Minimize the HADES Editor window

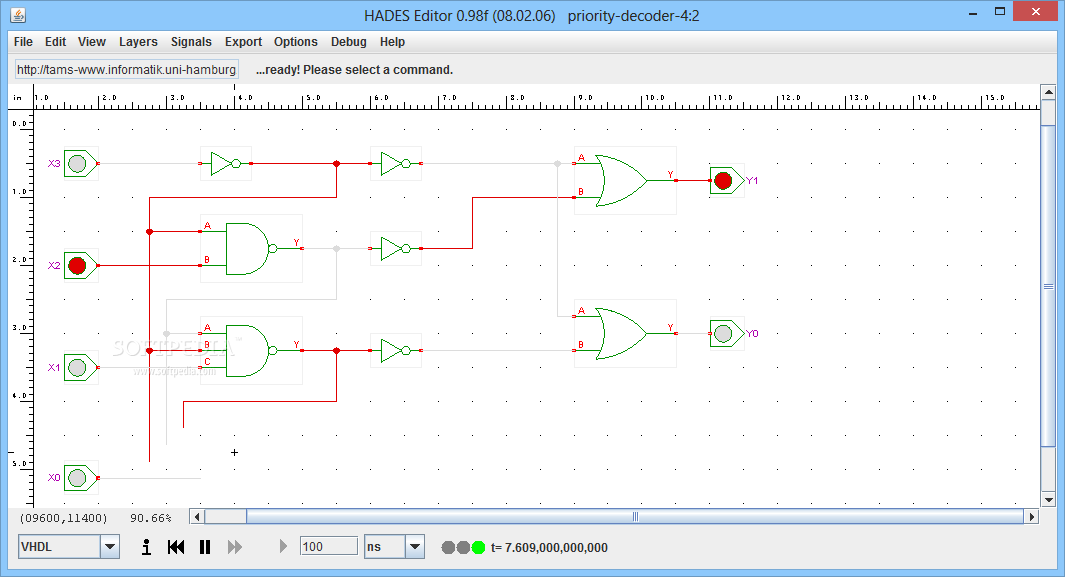click(973, 13)
